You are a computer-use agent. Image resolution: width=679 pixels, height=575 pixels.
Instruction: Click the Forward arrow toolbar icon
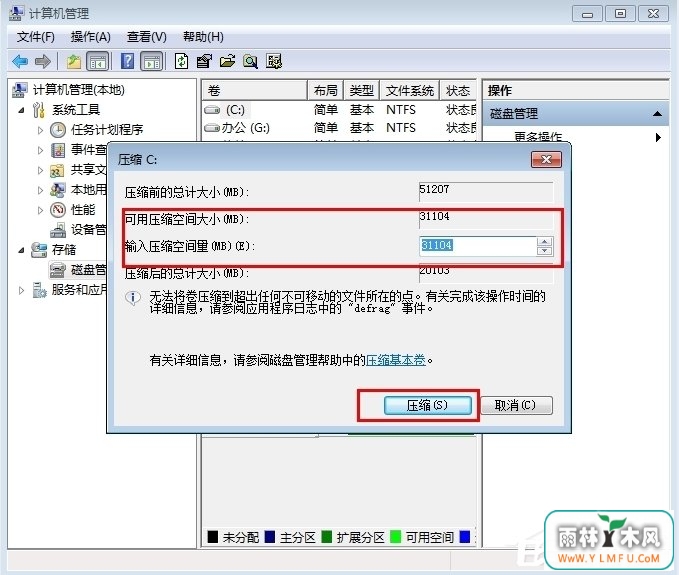[x=42, y=61]
